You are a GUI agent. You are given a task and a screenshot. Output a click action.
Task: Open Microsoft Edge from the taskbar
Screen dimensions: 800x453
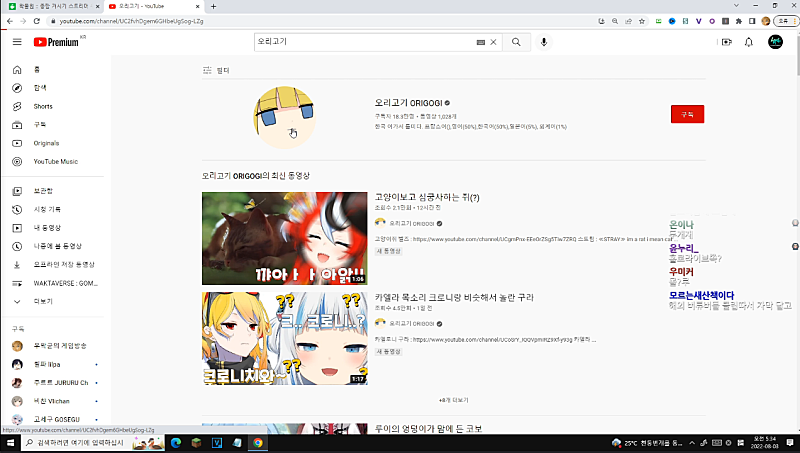click(176, 443)
